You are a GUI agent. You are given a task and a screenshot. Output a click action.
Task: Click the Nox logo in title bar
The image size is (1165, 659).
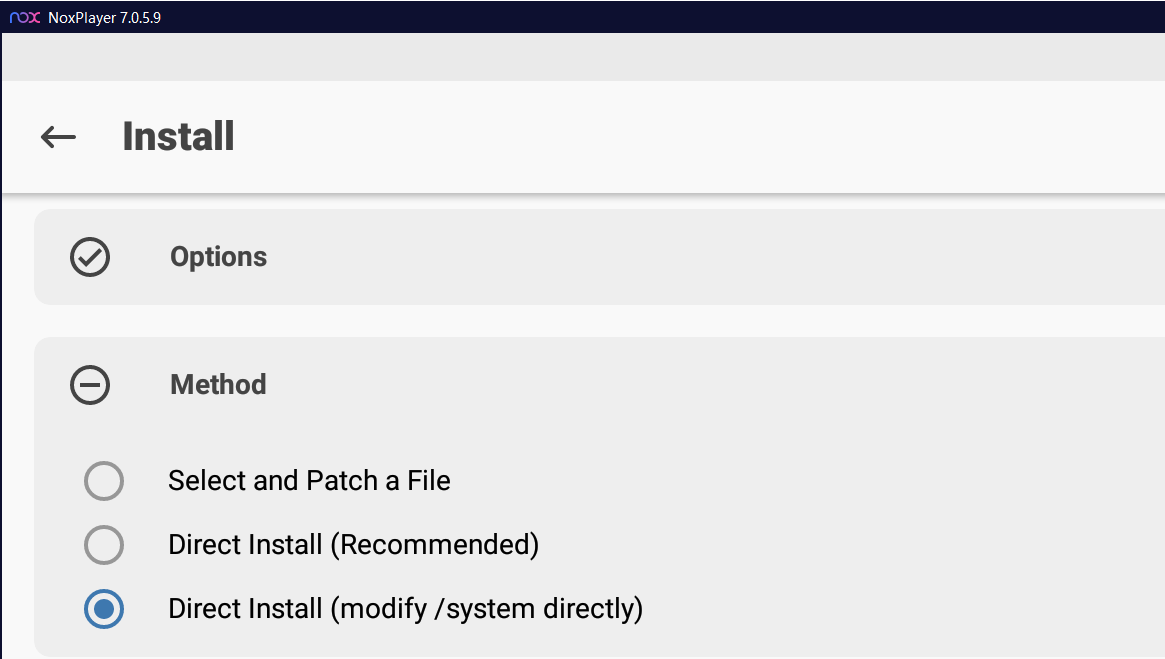(25, 17)
